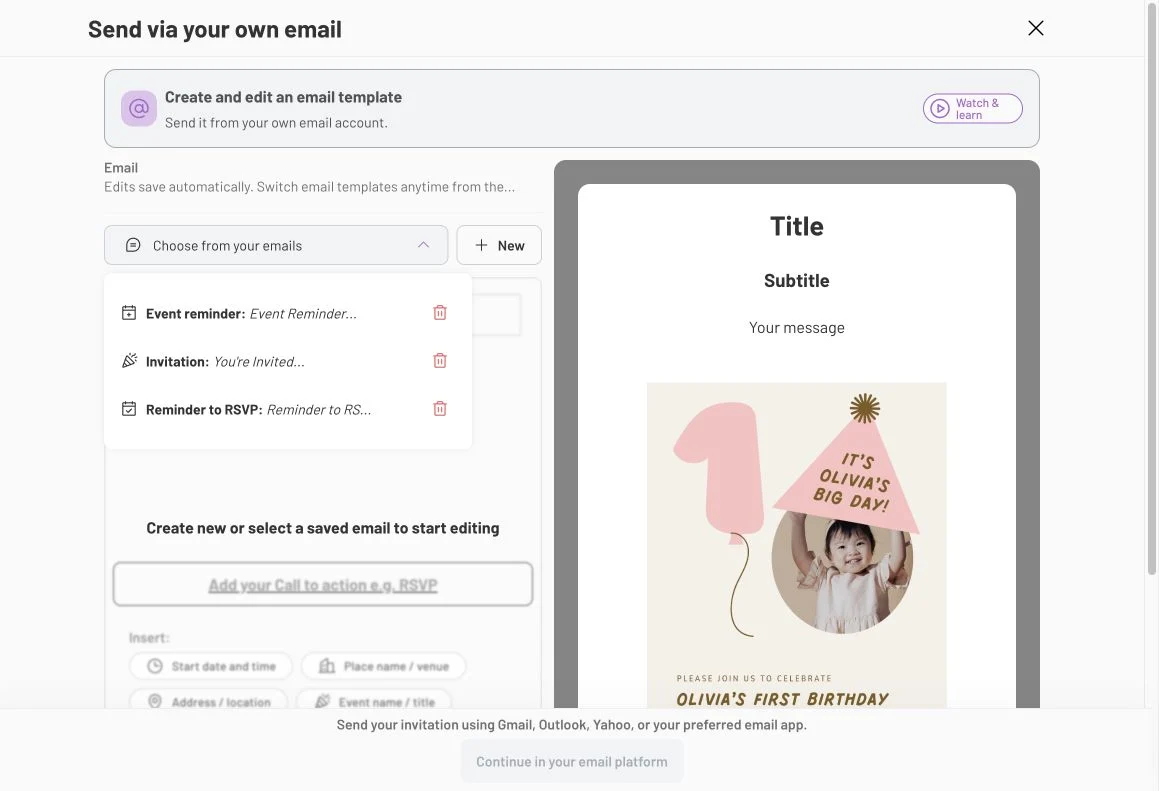Click 'Create new or select a saved email' text

point(322,528)
